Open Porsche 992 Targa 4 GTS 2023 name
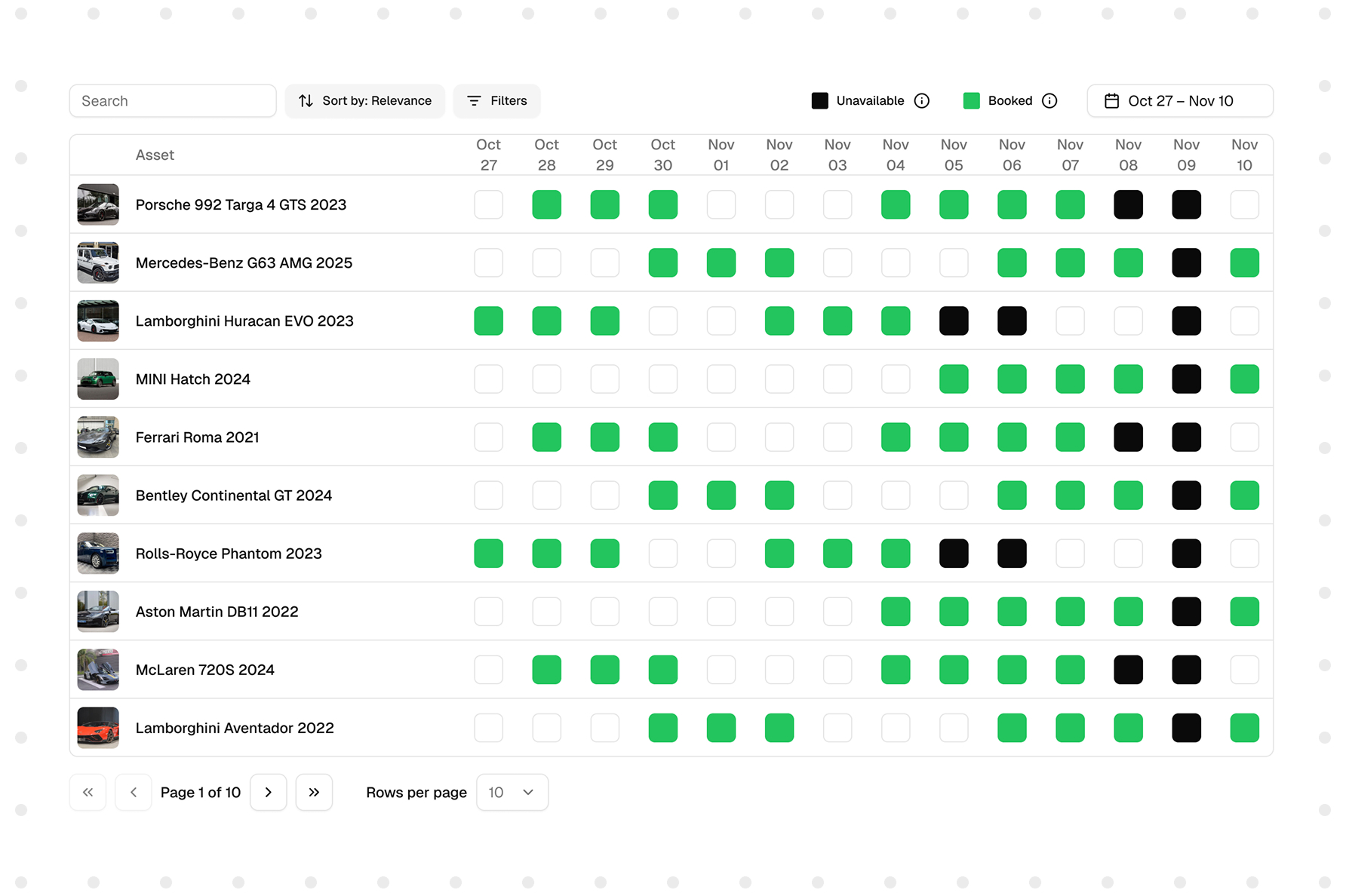Screen dimensions: 1346x896 (241, 204)
